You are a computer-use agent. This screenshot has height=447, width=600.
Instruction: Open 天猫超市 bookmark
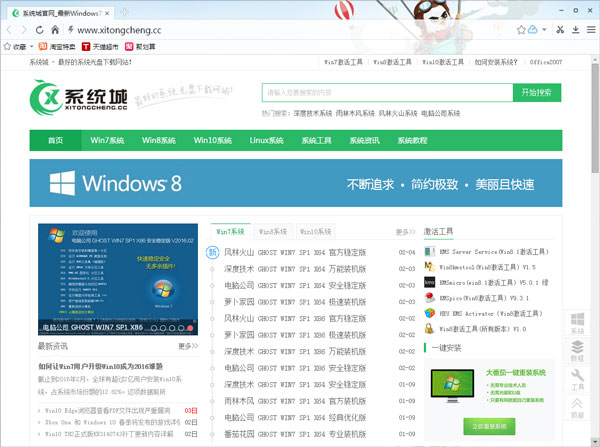point(100,47)
